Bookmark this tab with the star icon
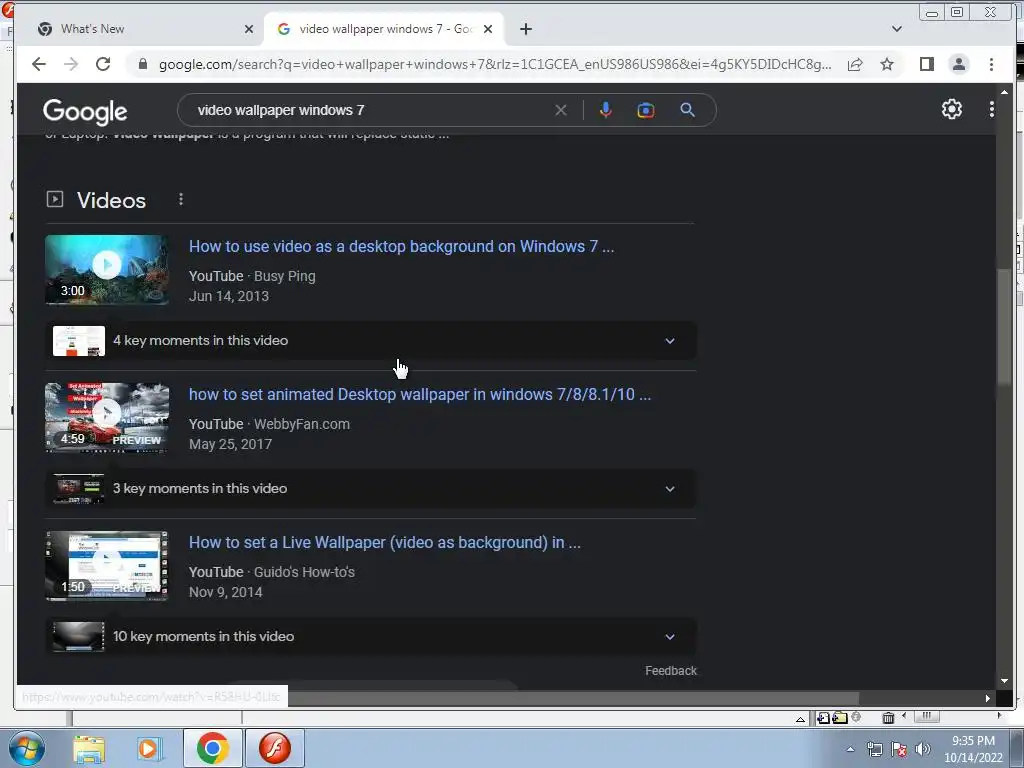The width and height of the screenshot is (1024, 768). (x=887, y=64)
